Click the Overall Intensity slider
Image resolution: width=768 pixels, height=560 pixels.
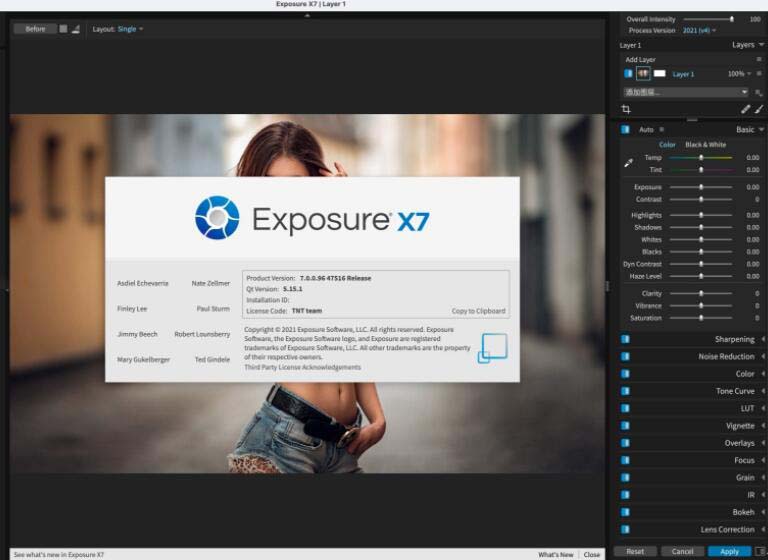coord(709,19)
